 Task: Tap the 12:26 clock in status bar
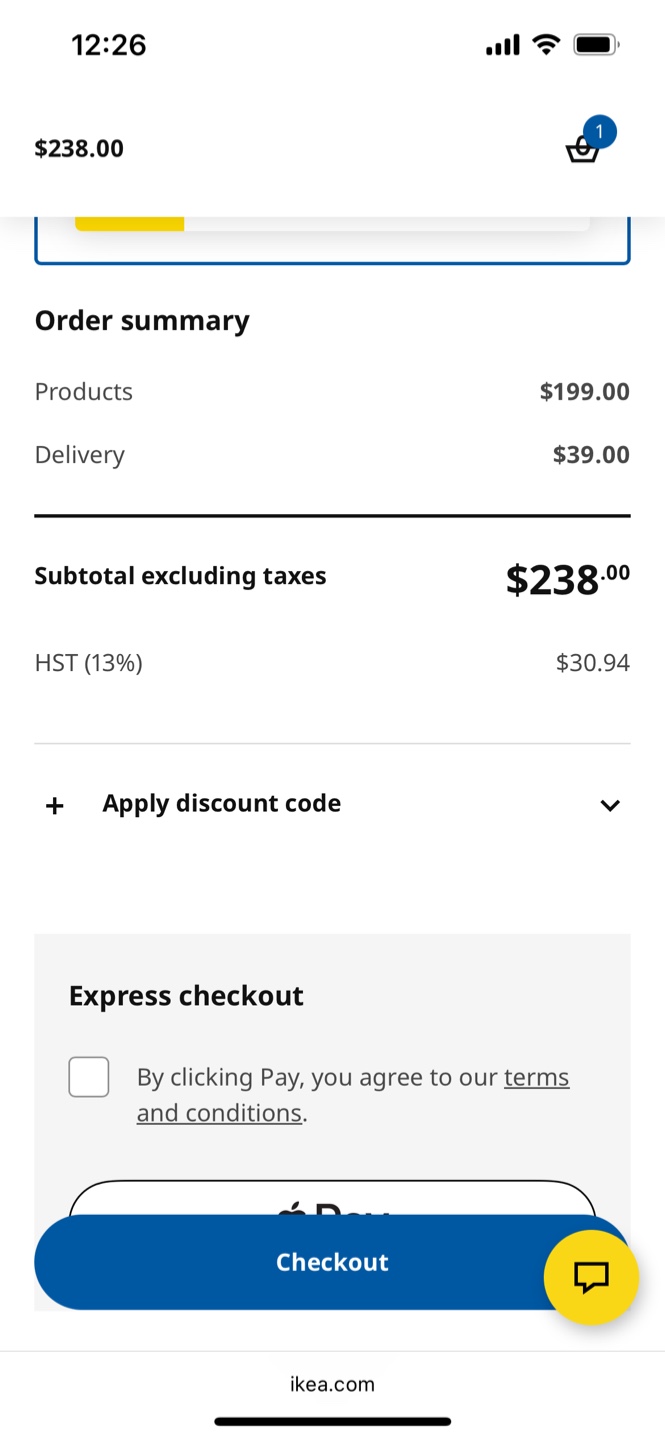tap(109, 45)
